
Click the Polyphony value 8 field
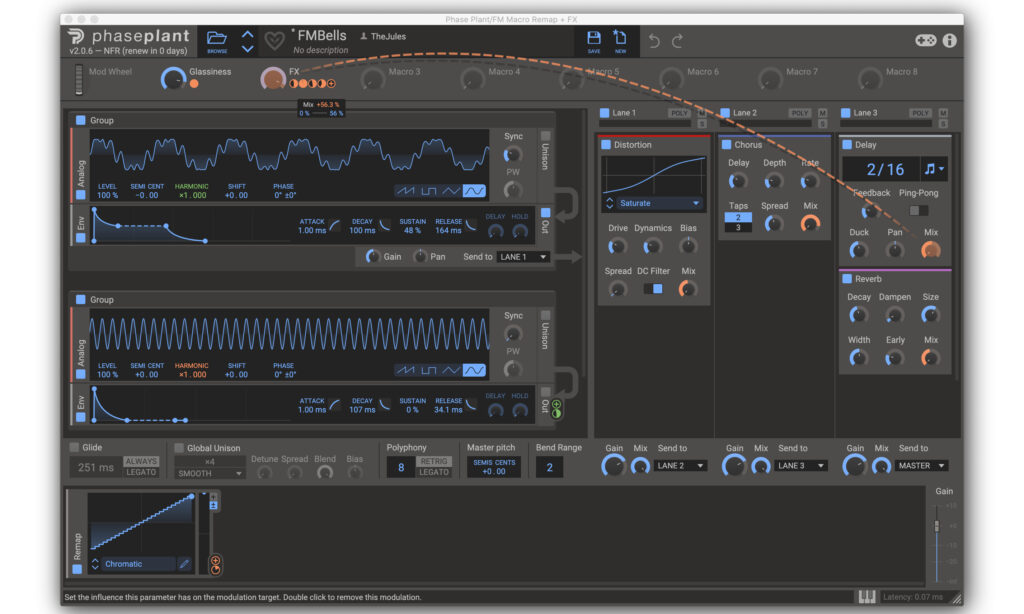[401, 467]
